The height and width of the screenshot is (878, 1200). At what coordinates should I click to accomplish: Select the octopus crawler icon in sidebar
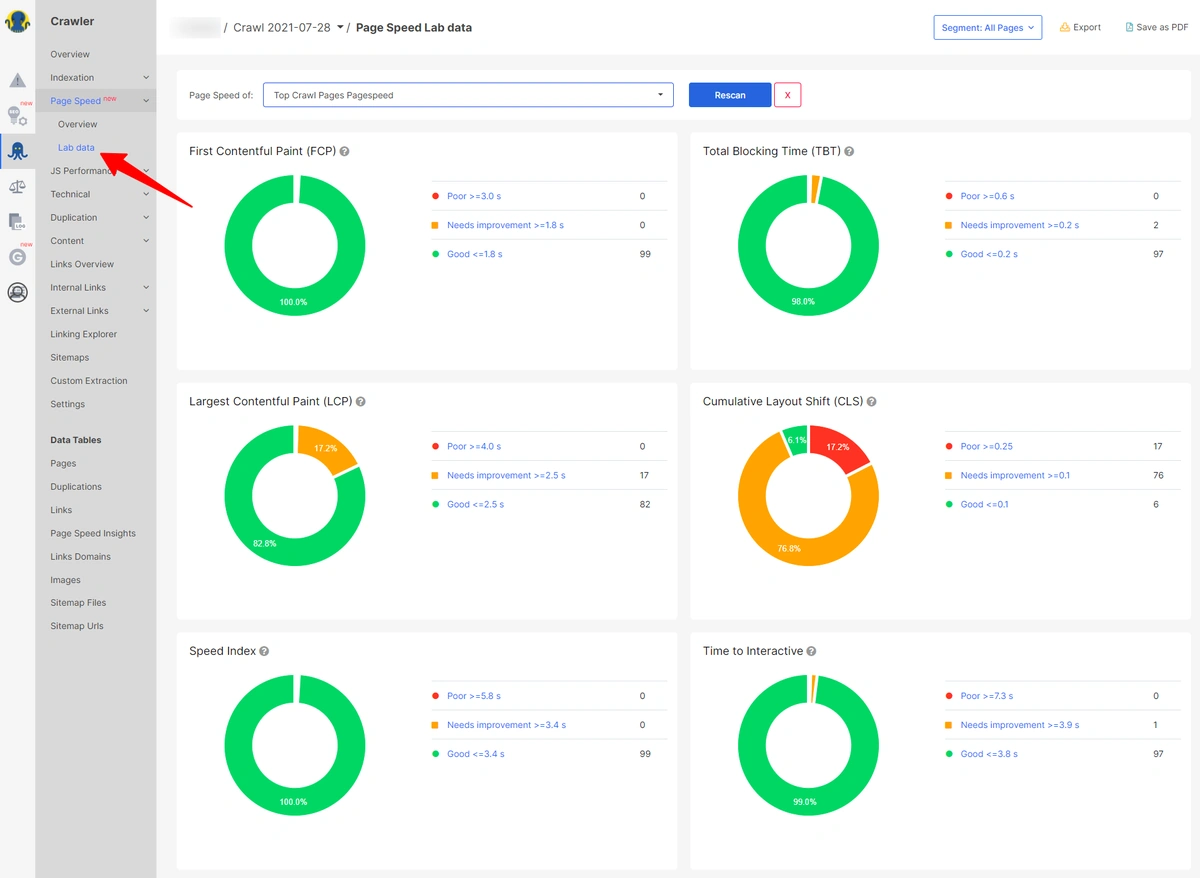coord(17,151)
